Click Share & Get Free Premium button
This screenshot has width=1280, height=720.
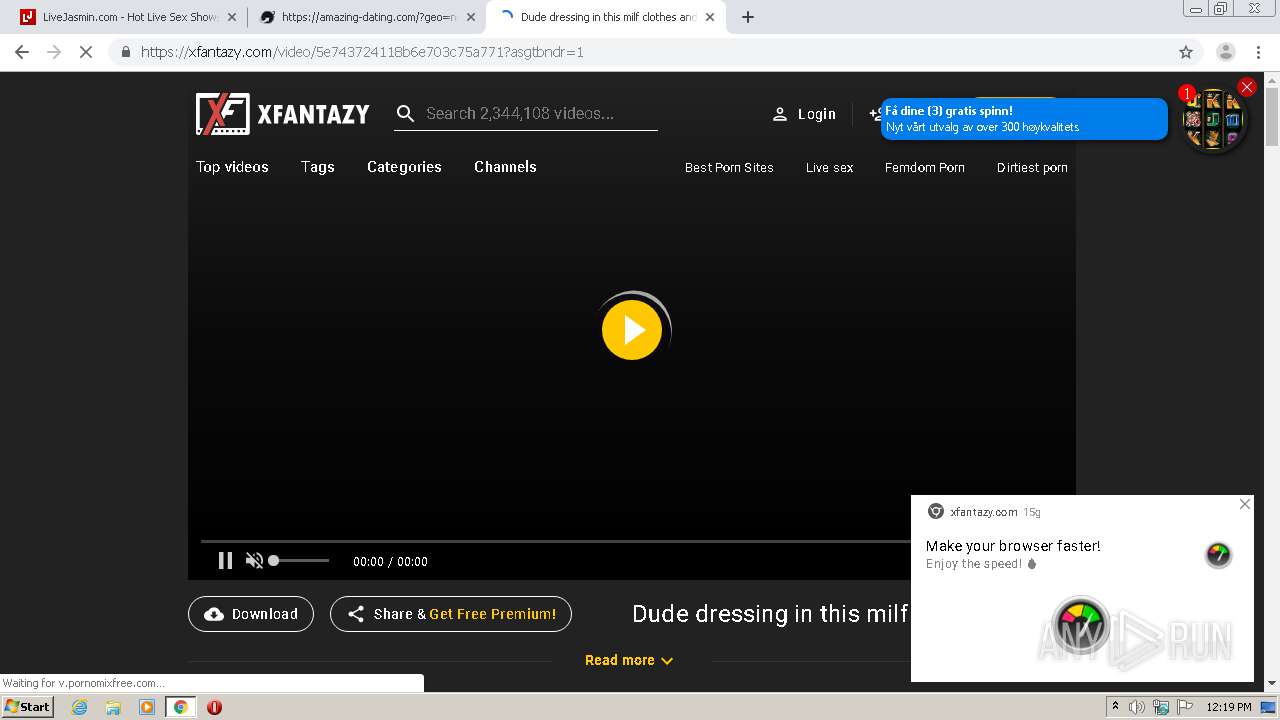[451, 614]
